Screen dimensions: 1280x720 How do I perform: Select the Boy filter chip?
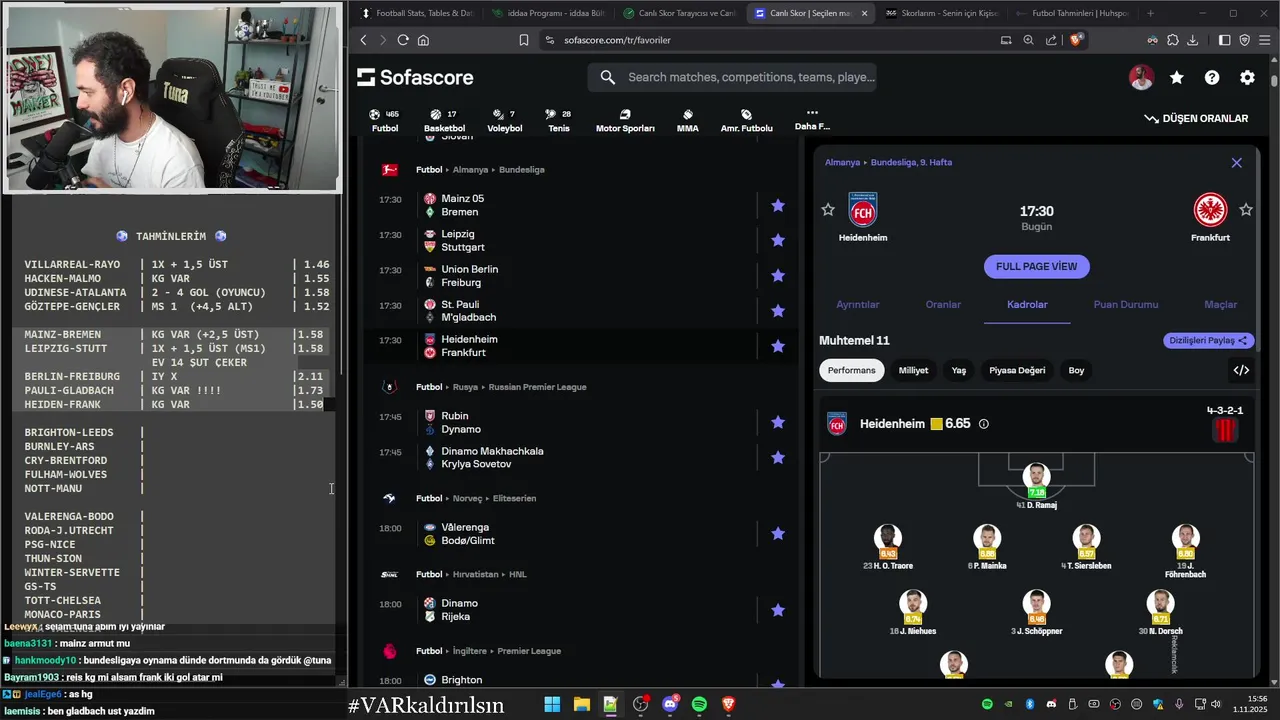pyautogui.click(x=1076, y=370)
